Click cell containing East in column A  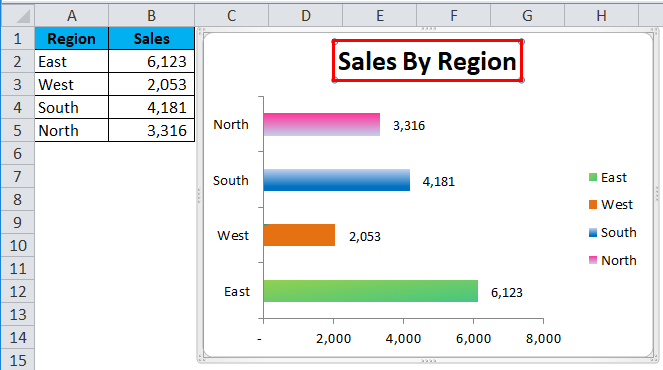point(71,61)
